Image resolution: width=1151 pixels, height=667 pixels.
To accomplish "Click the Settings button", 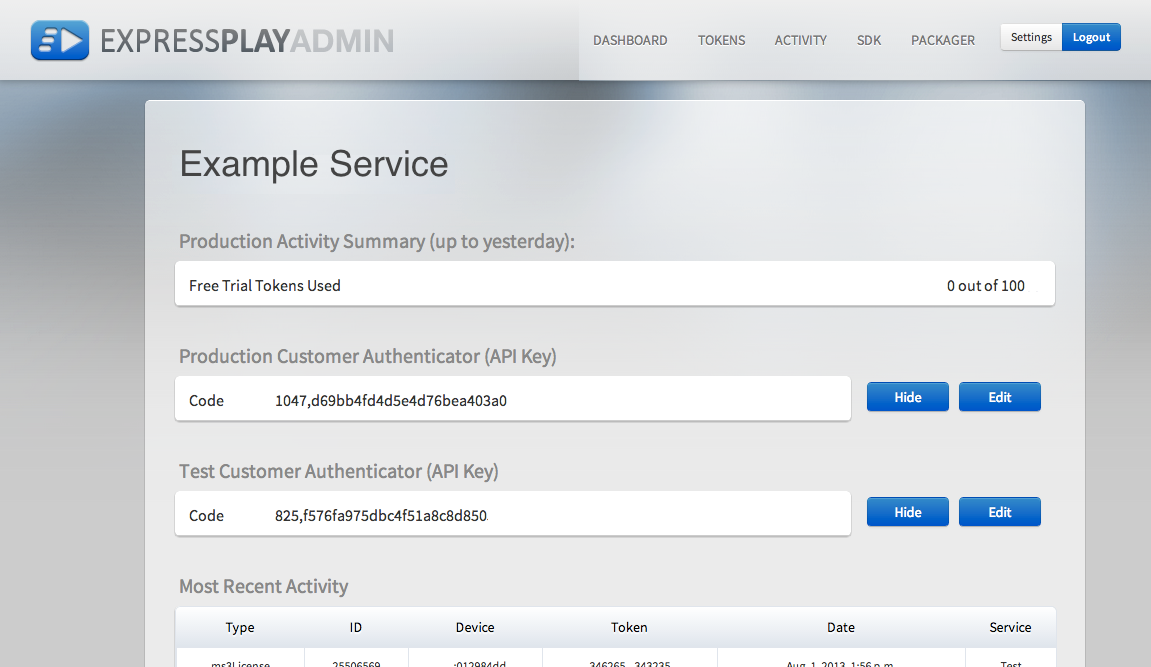I will (1031, 37).
